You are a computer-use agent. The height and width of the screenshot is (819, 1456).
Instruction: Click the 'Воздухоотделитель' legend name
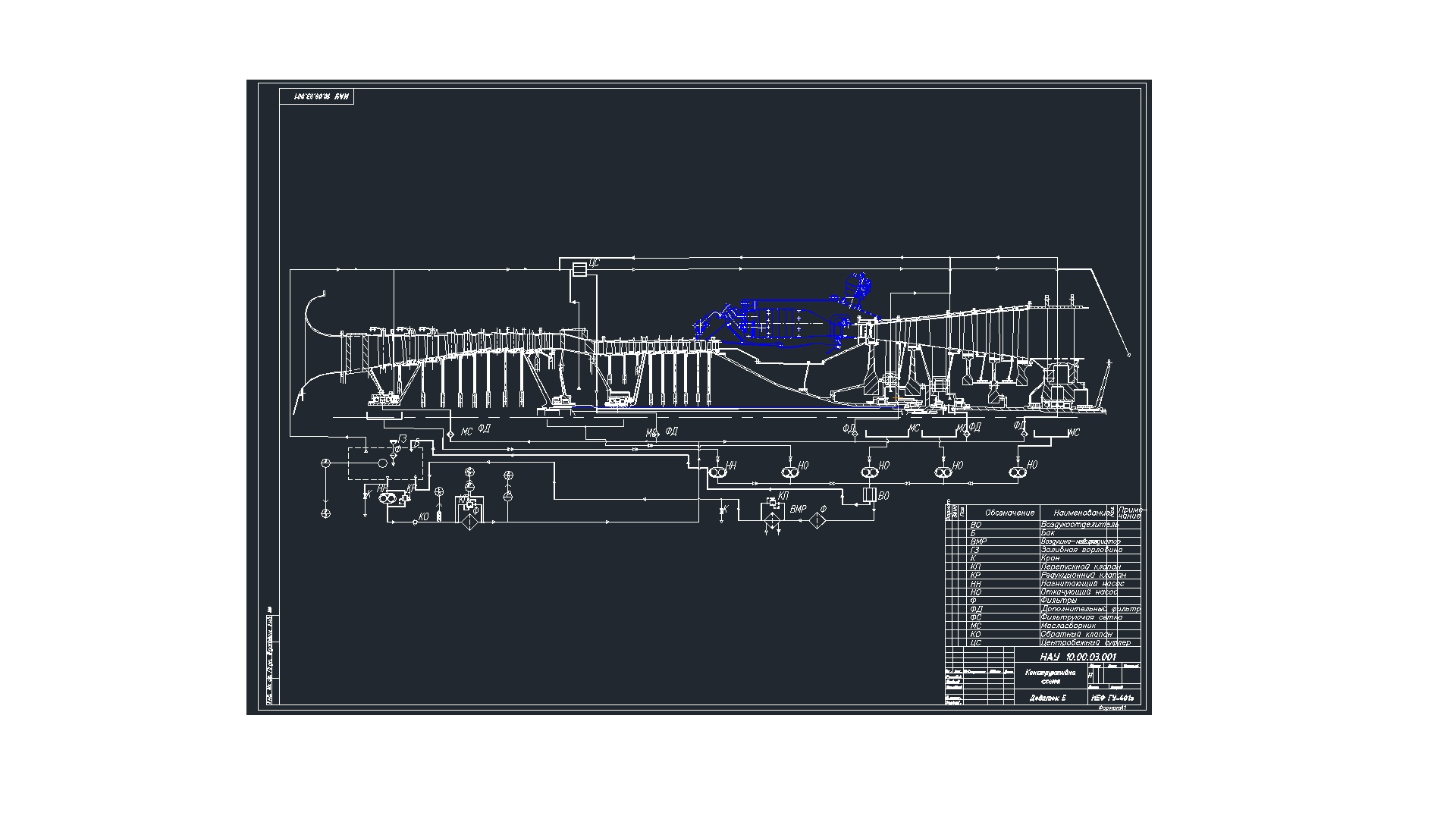click(1080, 524)
